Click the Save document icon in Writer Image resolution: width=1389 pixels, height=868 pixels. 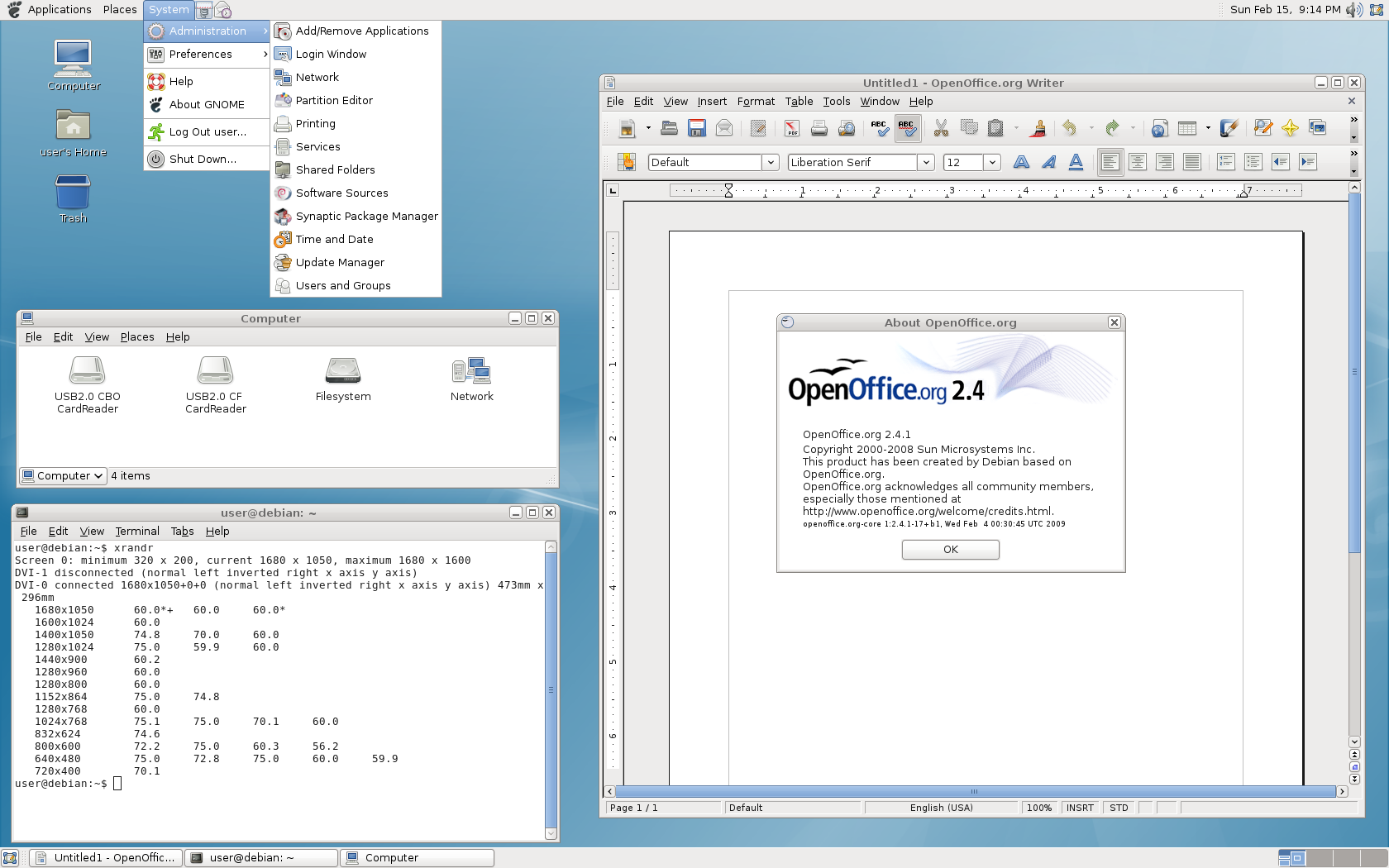pos(697,128)
